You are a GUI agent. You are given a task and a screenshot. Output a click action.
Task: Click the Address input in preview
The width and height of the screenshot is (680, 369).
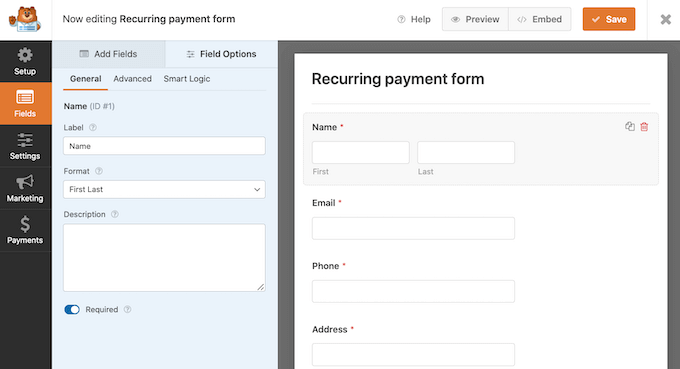(x=413, y=355)
